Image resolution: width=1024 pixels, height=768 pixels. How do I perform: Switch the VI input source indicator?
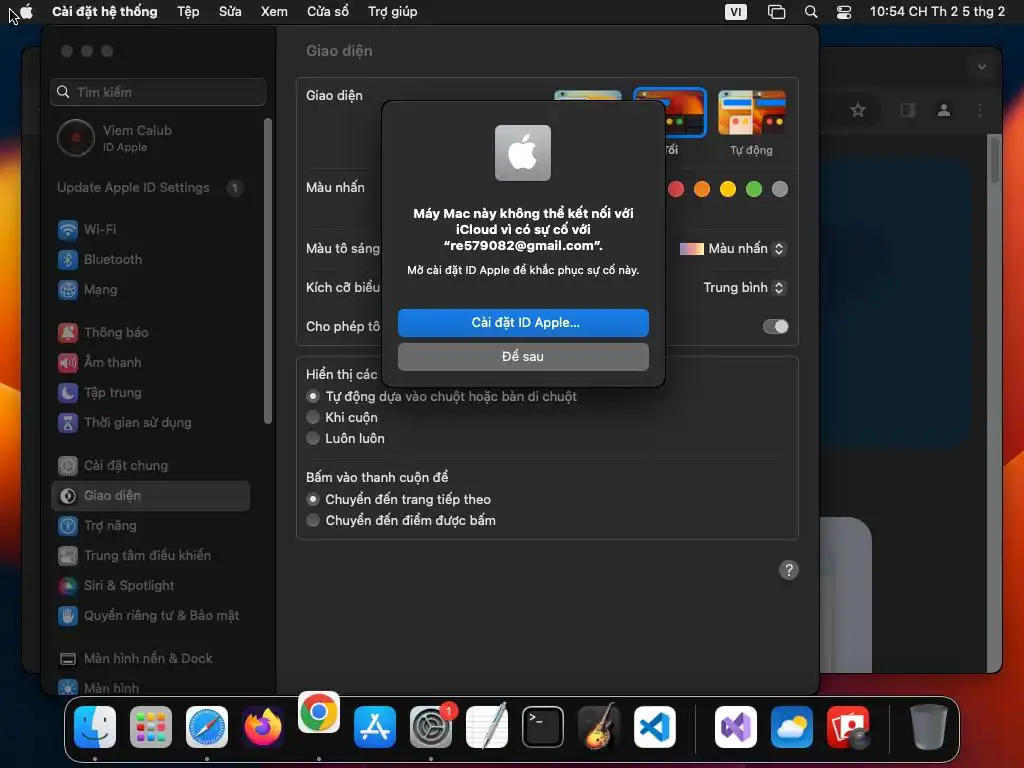click(735, 12)
